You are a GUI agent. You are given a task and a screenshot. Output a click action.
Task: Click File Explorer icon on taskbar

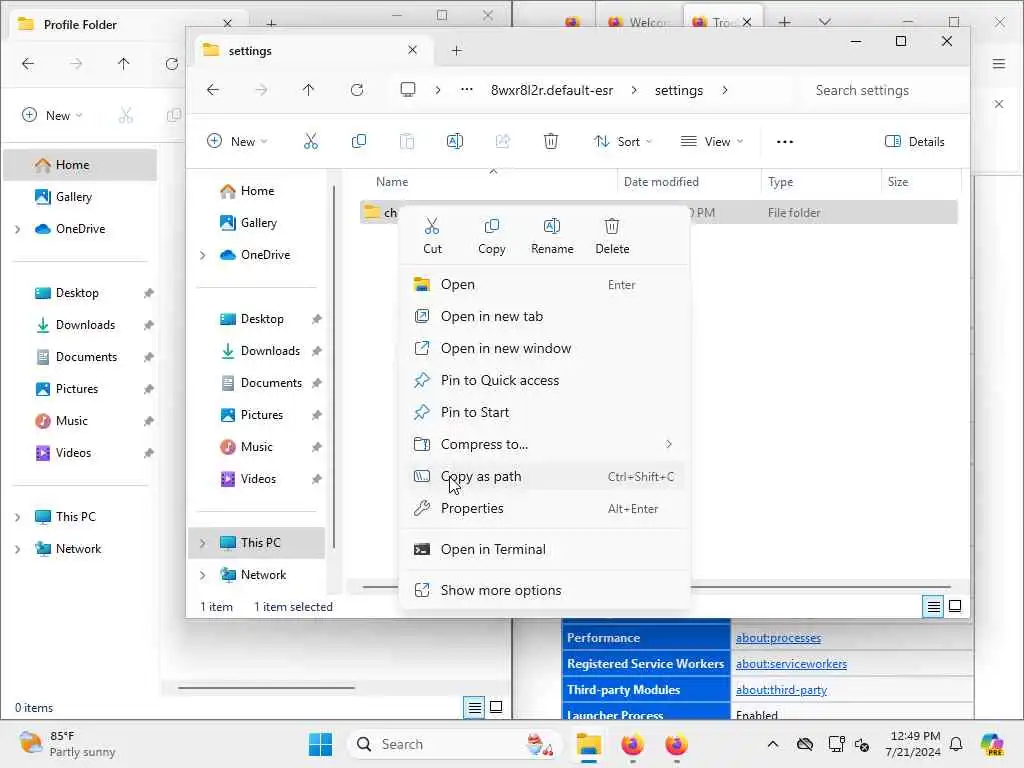[588, 744]
